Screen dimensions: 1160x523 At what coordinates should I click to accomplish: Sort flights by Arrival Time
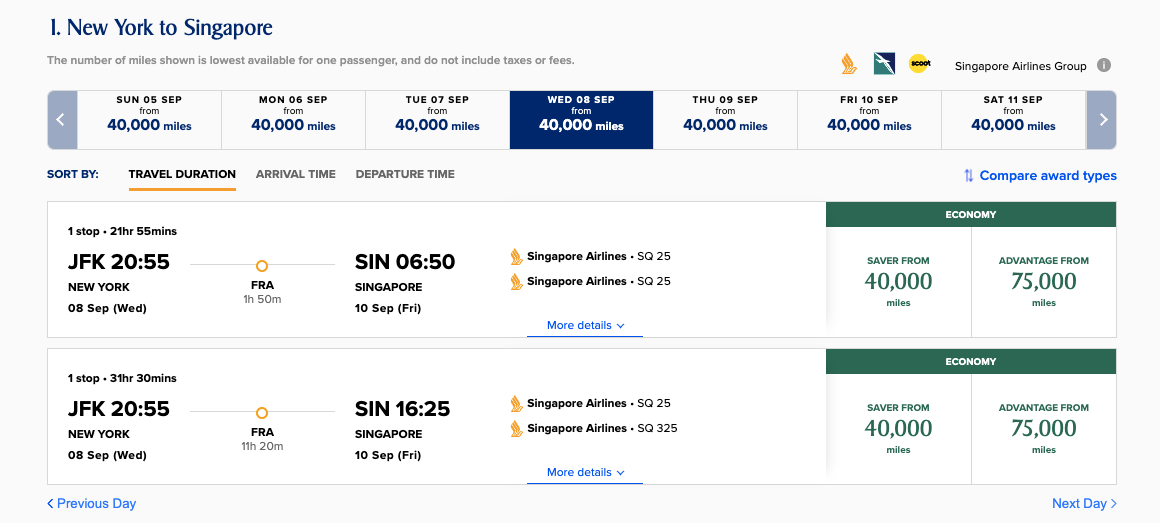tap(295, 174)
